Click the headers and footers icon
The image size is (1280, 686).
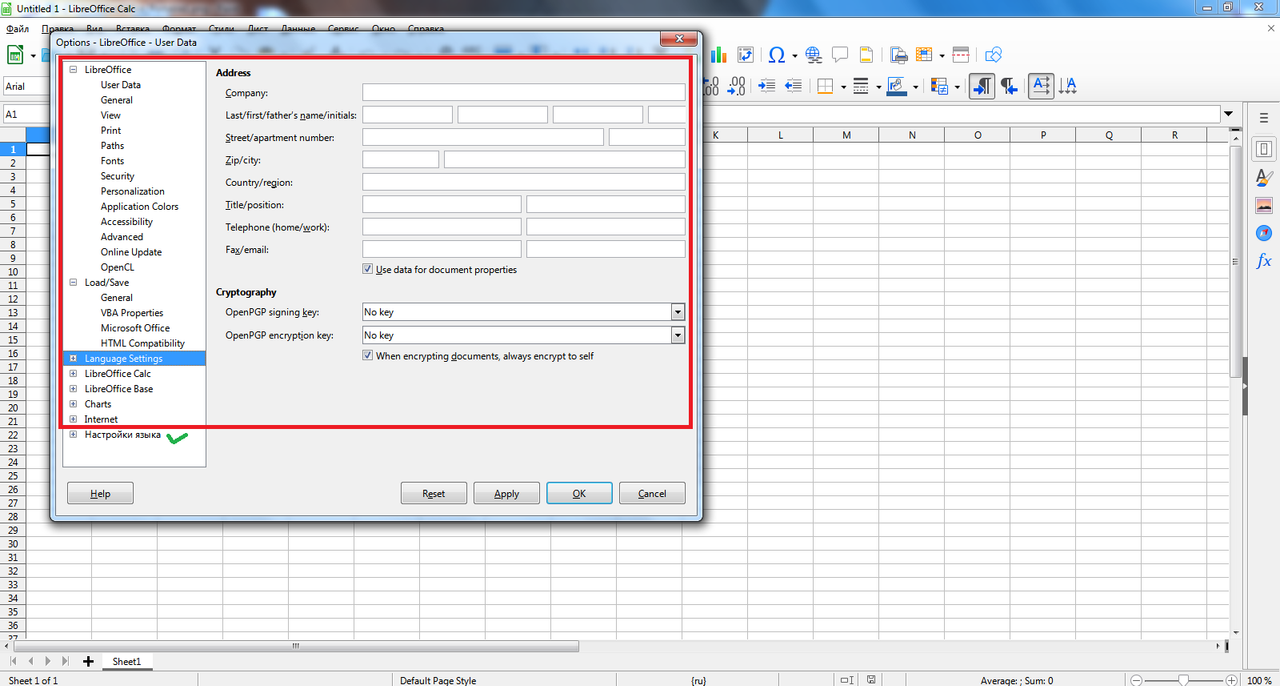866,55
